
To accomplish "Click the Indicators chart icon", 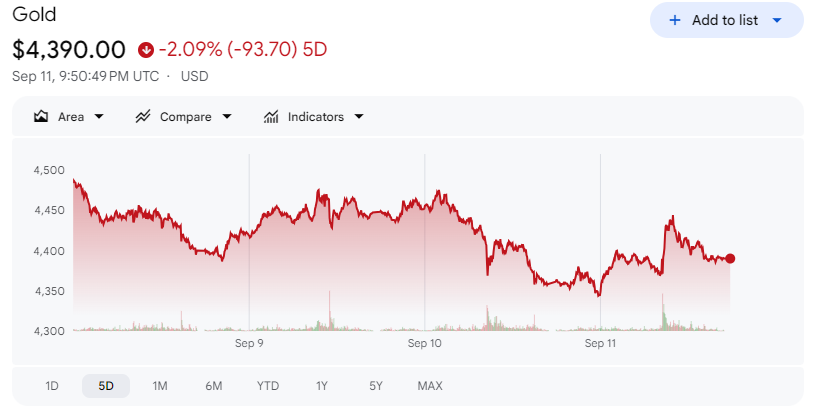I will point(271,117).
